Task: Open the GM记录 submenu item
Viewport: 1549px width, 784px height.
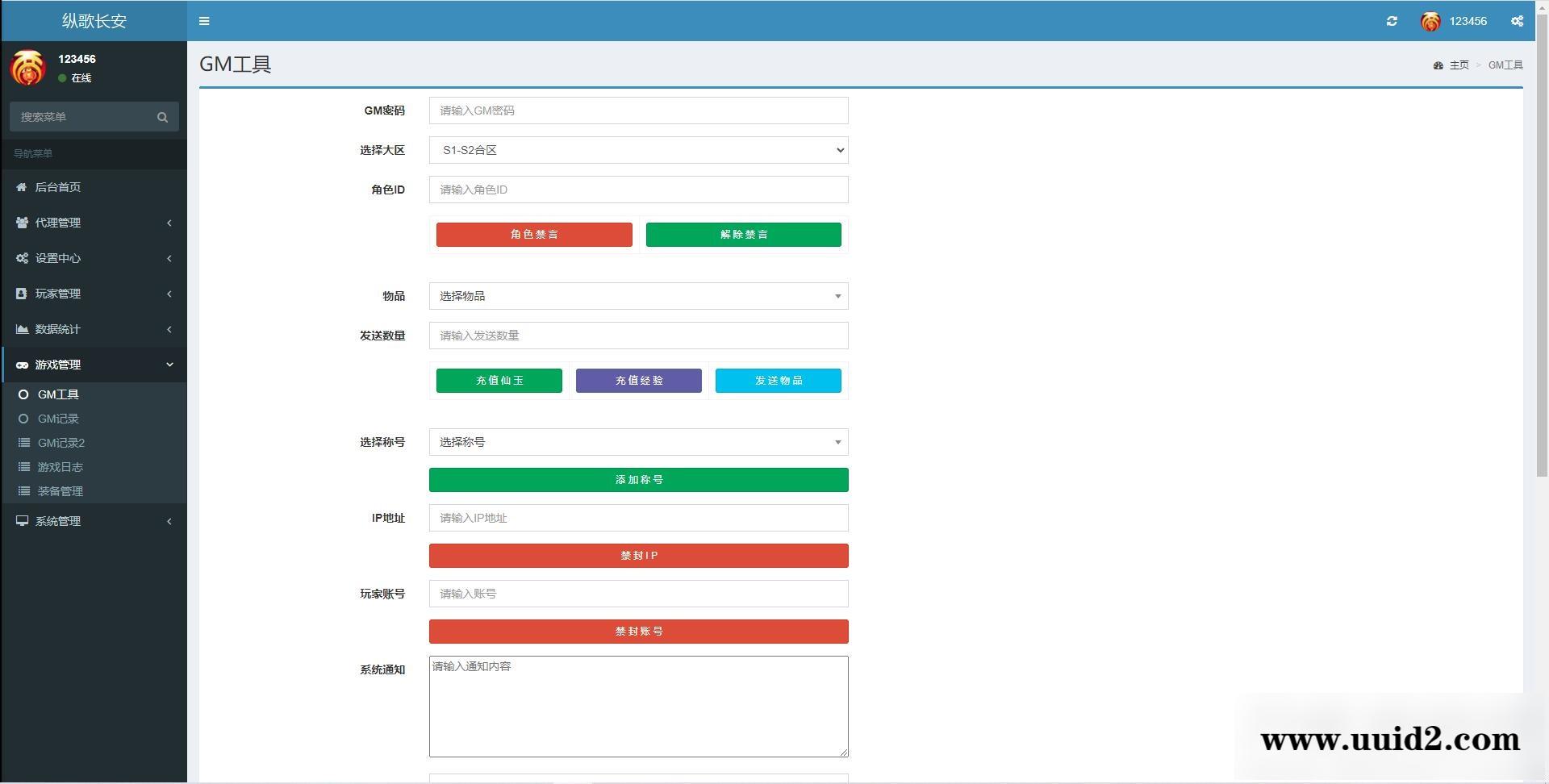Action: tap(58, 419)
